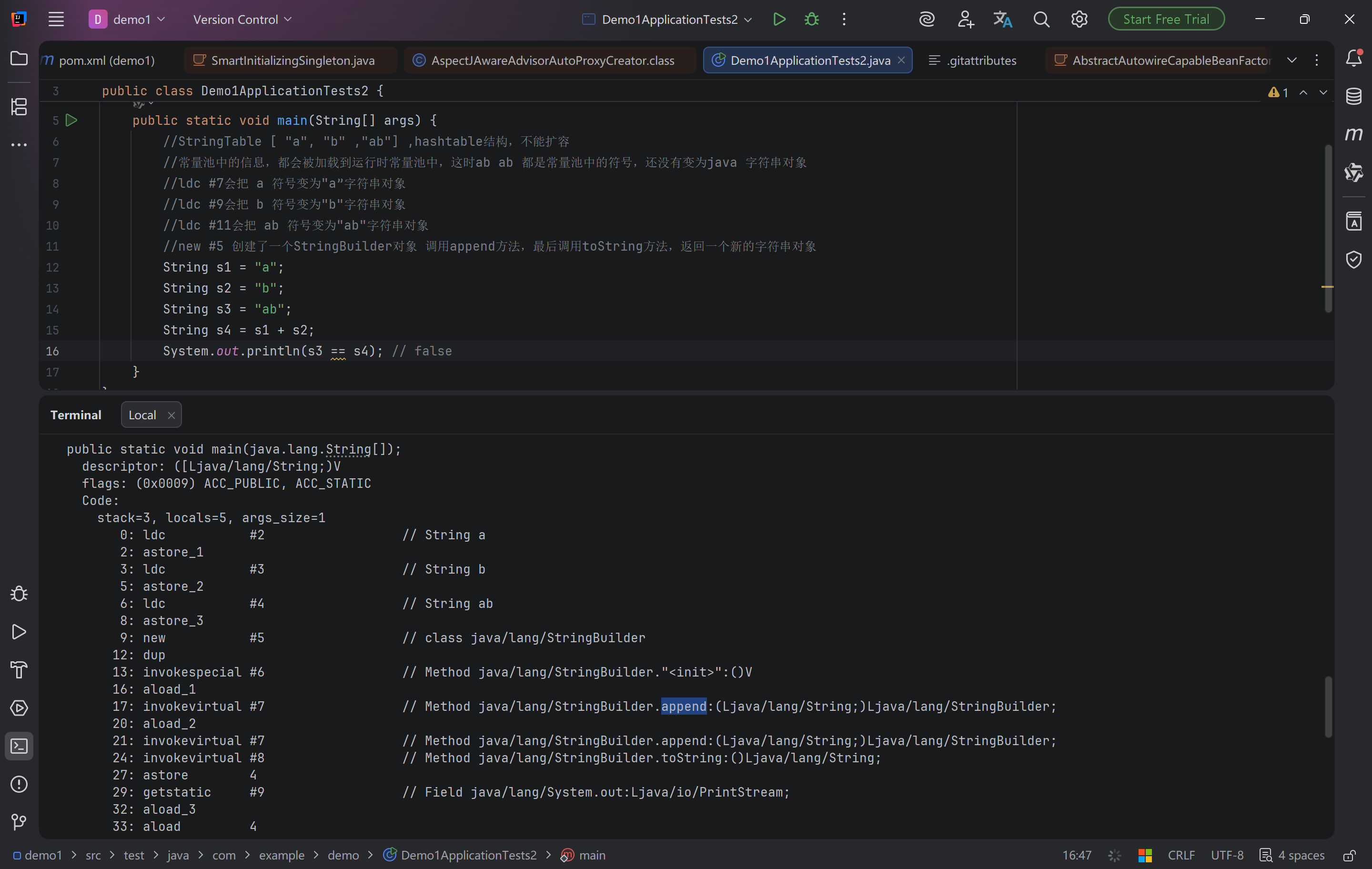Toggle the read-only lock in status bar

pos(1349,855)
